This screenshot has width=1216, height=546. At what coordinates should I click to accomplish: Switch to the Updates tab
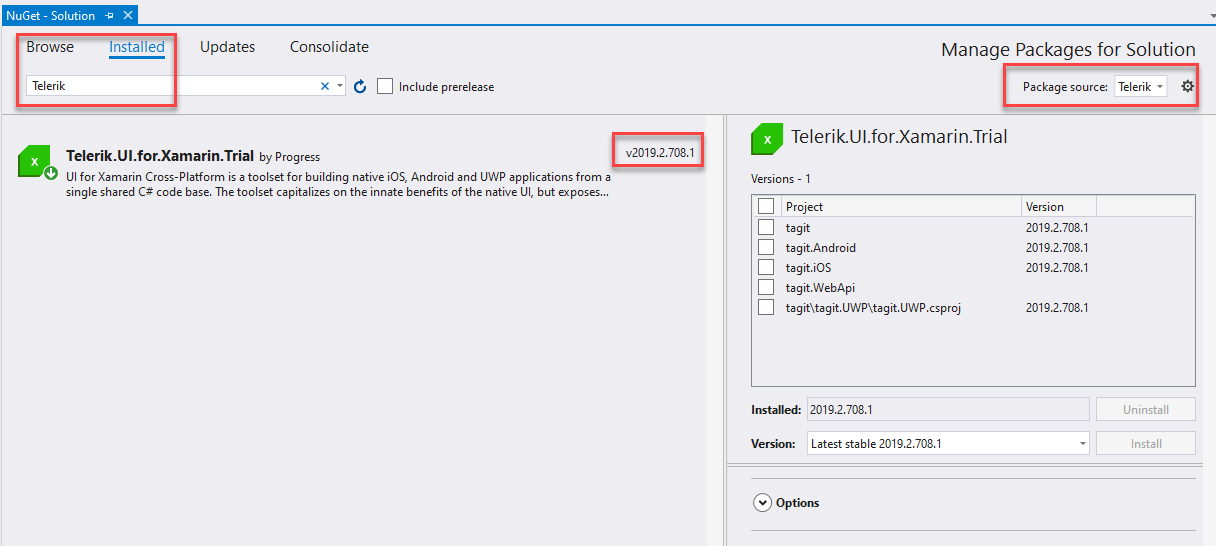227,47
